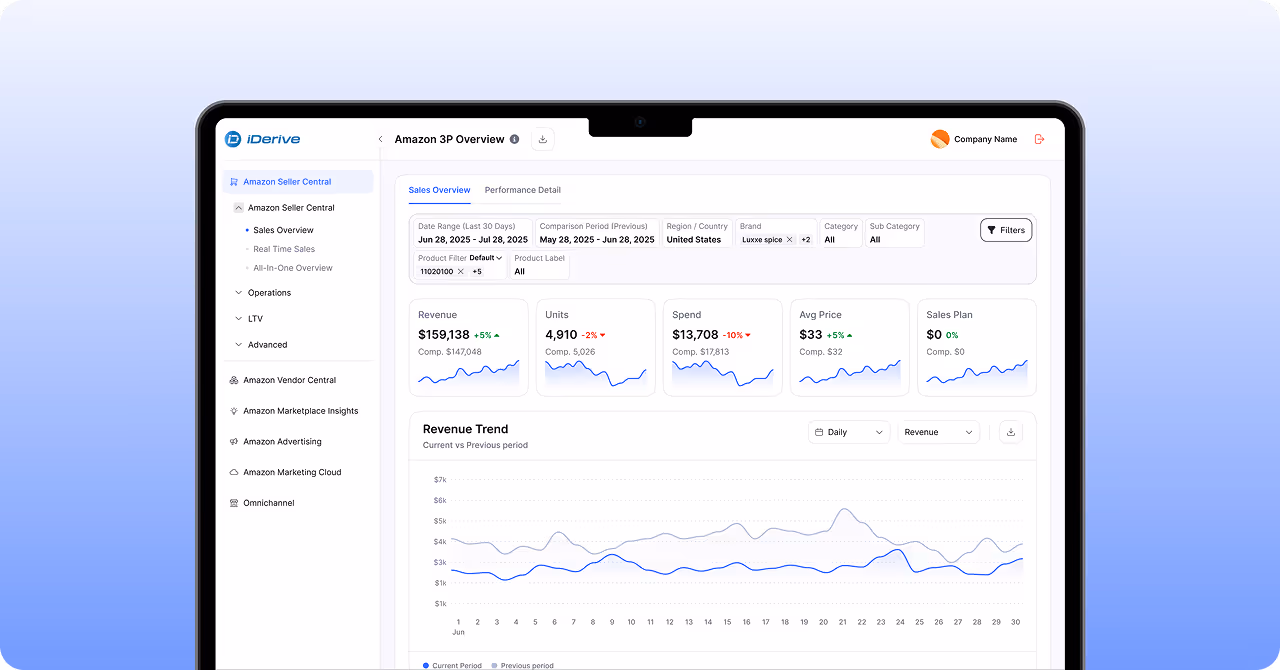Open the Product Filter Default dropdown
The image size is (1280, 670).
click(486, 258)
